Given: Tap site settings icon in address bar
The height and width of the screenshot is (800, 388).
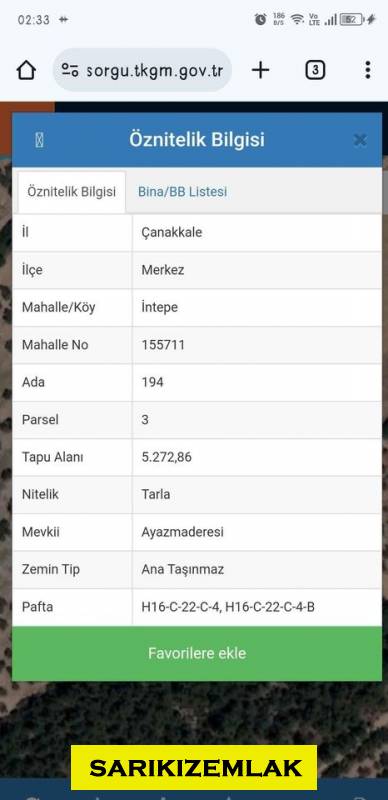Looking at the screenshot, I should (70, 70).
